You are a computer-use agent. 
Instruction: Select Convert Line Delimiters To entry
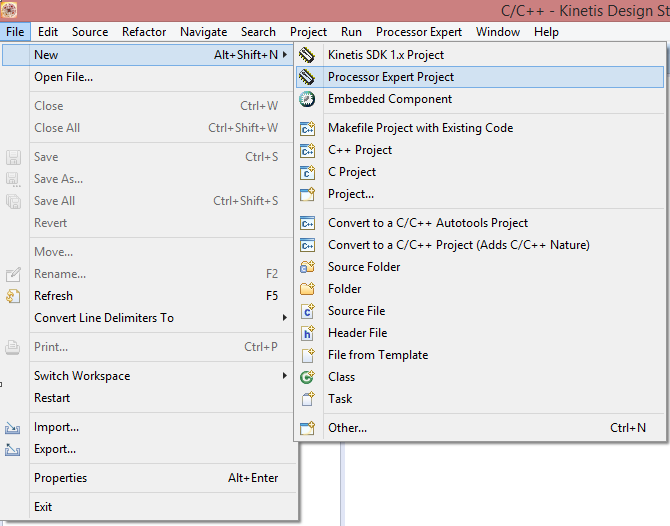point(148,318)
